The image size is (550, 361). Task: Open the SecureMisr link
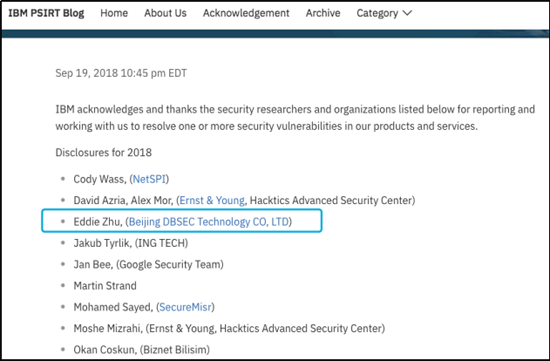click(x=186, y=307)
